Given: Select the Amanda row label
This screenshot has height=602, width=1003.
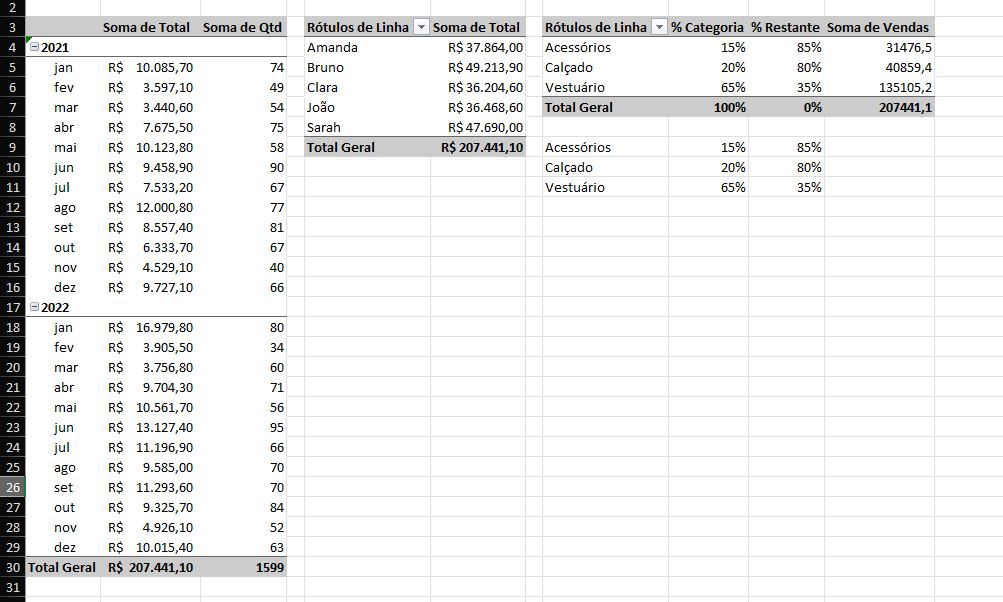Looking at the screenshot, I should coord(332,47).
